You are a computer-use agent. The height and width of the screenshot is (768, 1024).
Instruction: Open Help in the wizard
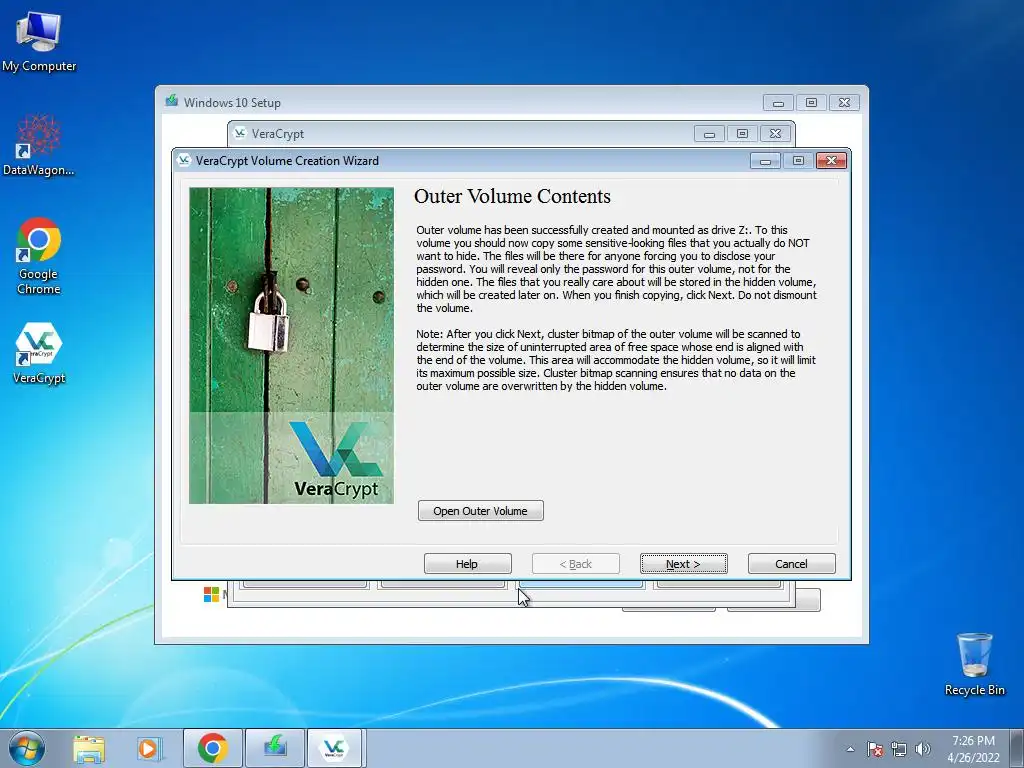[468, 564]
